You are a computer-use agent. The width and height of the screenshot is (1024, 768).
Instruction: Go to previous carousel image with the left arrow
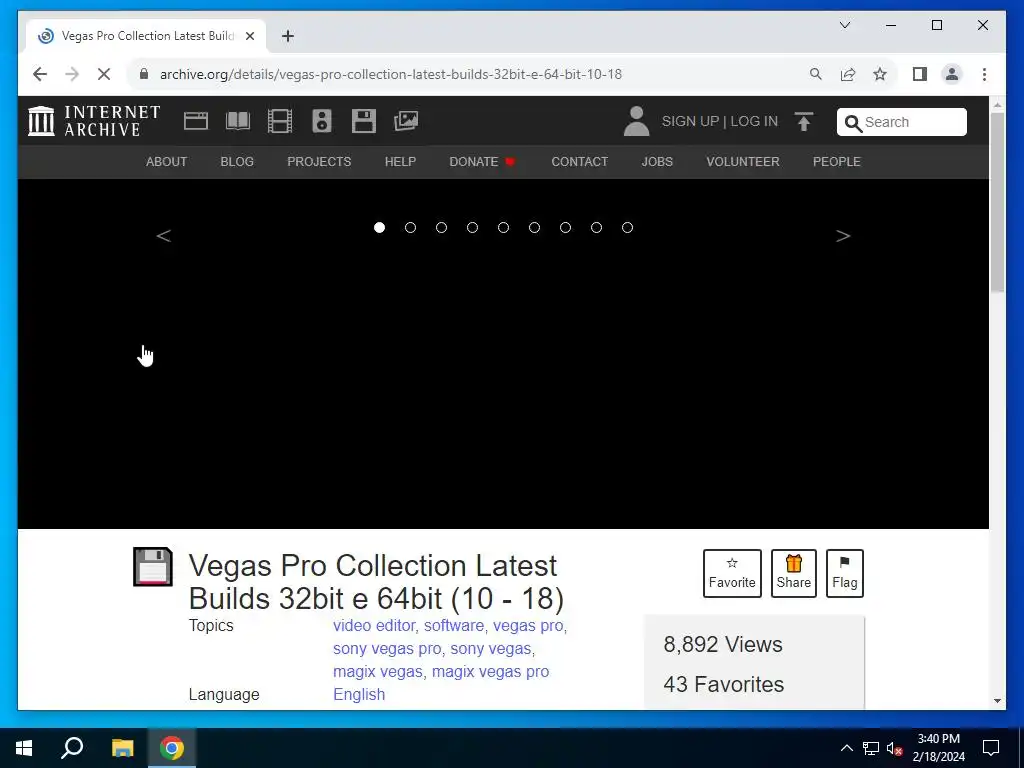click(x=164, y=236)
